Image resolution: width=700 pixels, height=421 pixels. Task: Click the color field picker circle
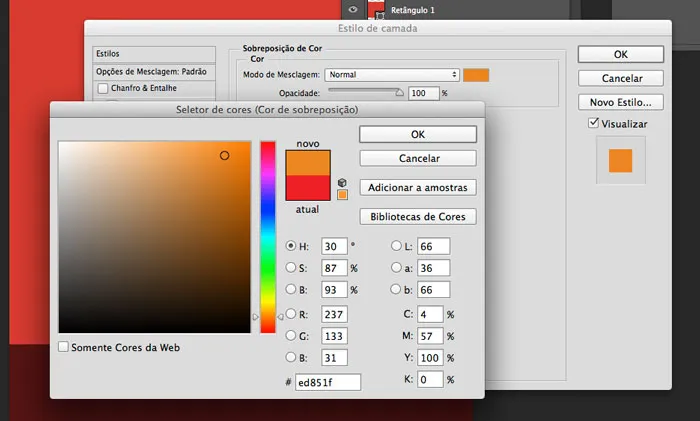[225, 155]
